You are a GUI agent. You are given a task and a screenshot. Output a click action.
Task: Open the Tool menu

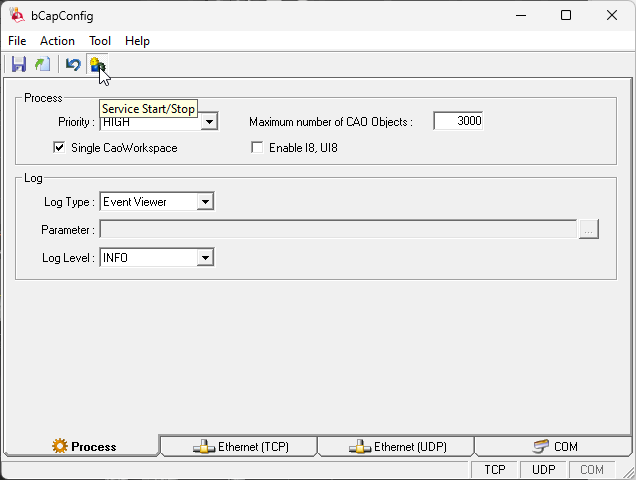click(100, 41)
